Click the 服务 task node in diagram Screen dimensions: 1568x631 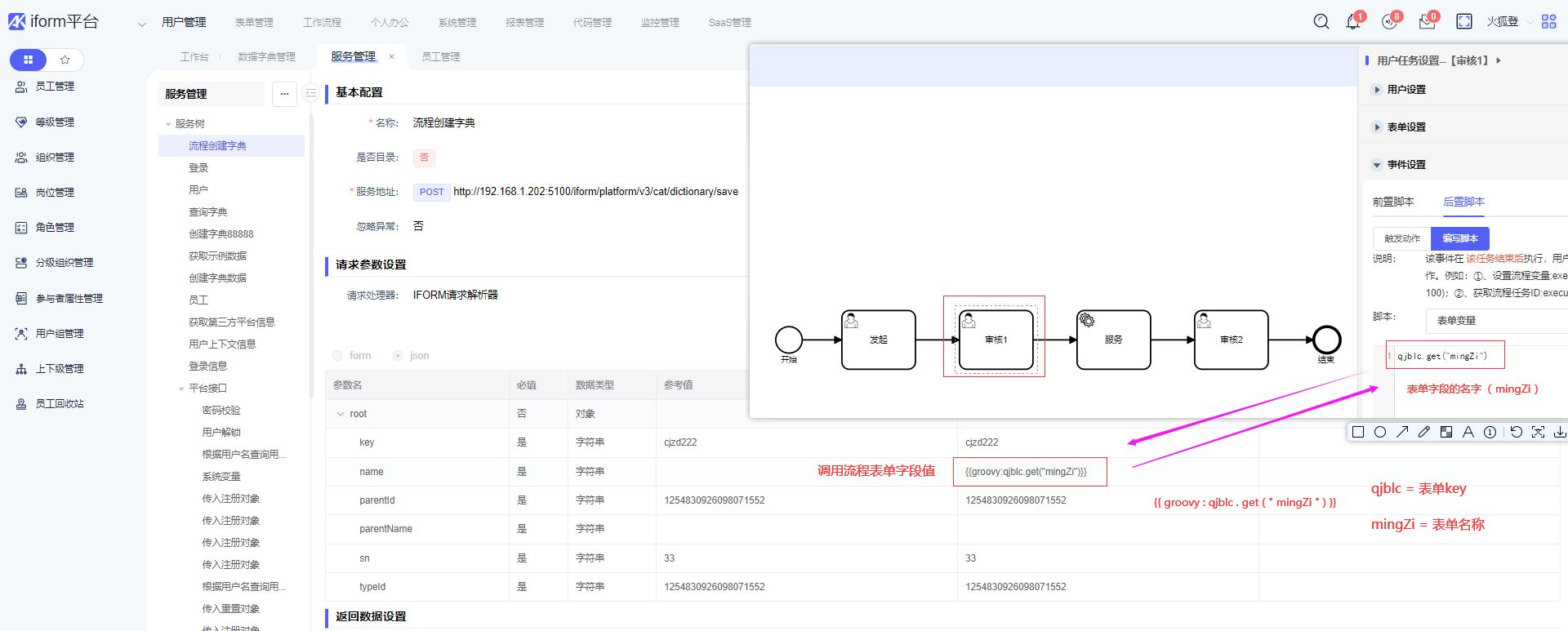1113,340
